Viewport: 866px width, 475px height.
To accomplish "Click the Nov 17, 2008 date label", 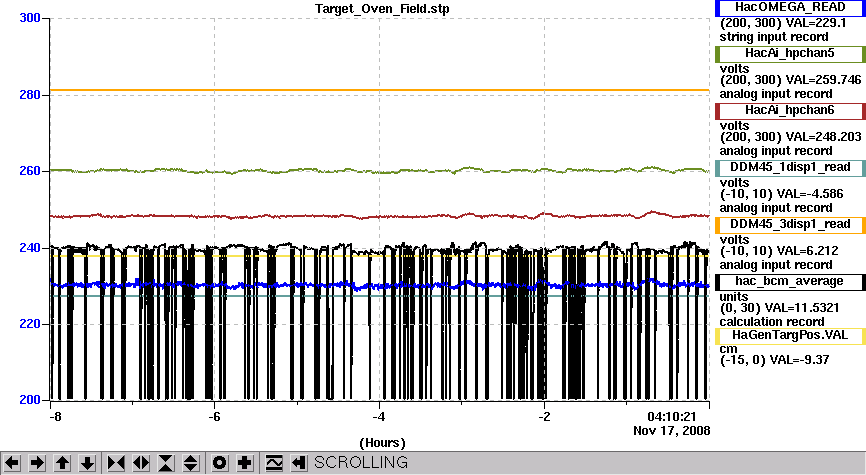I will (672, 431).
